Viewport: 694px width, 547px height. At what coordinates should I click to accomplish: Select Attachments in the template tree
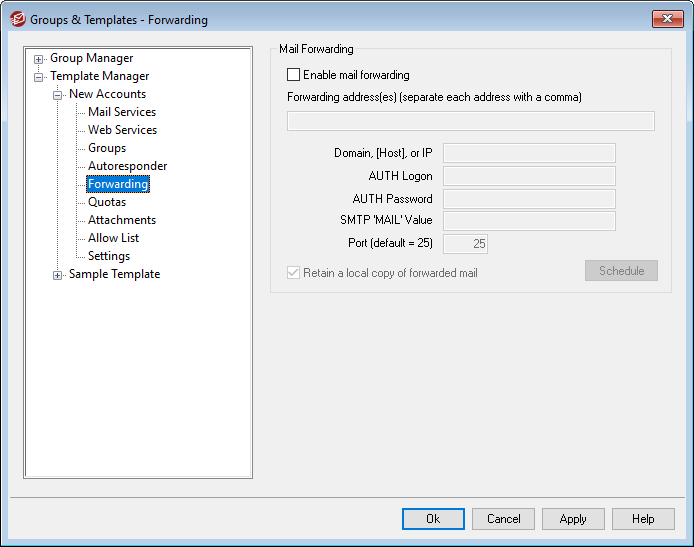[x=122, y=220]
